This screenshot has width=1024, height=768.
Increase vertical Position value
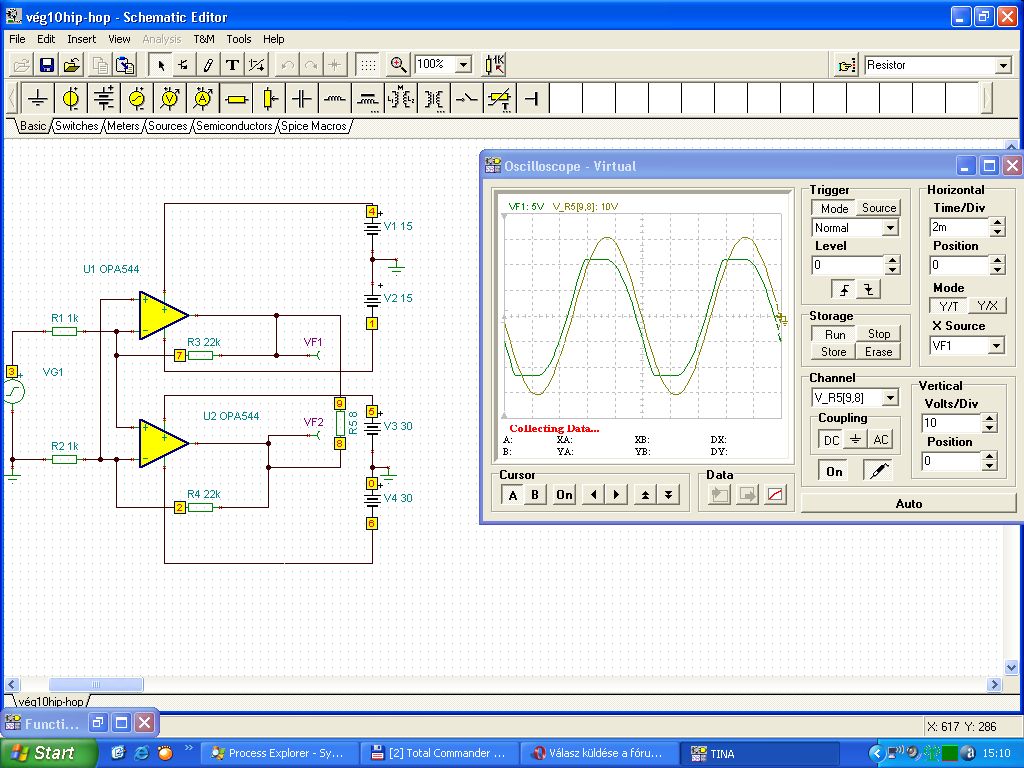pos(990,456)
